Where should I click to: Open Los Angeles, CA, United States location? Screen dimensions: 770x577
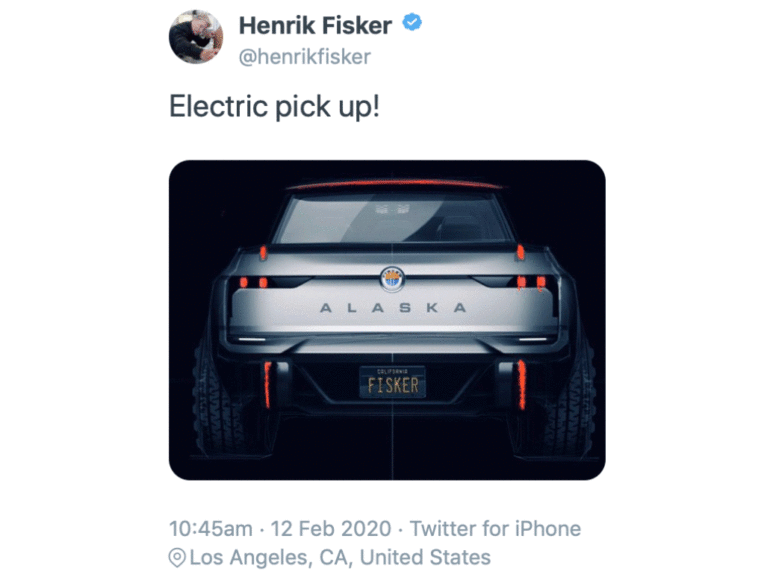[340, 557]
